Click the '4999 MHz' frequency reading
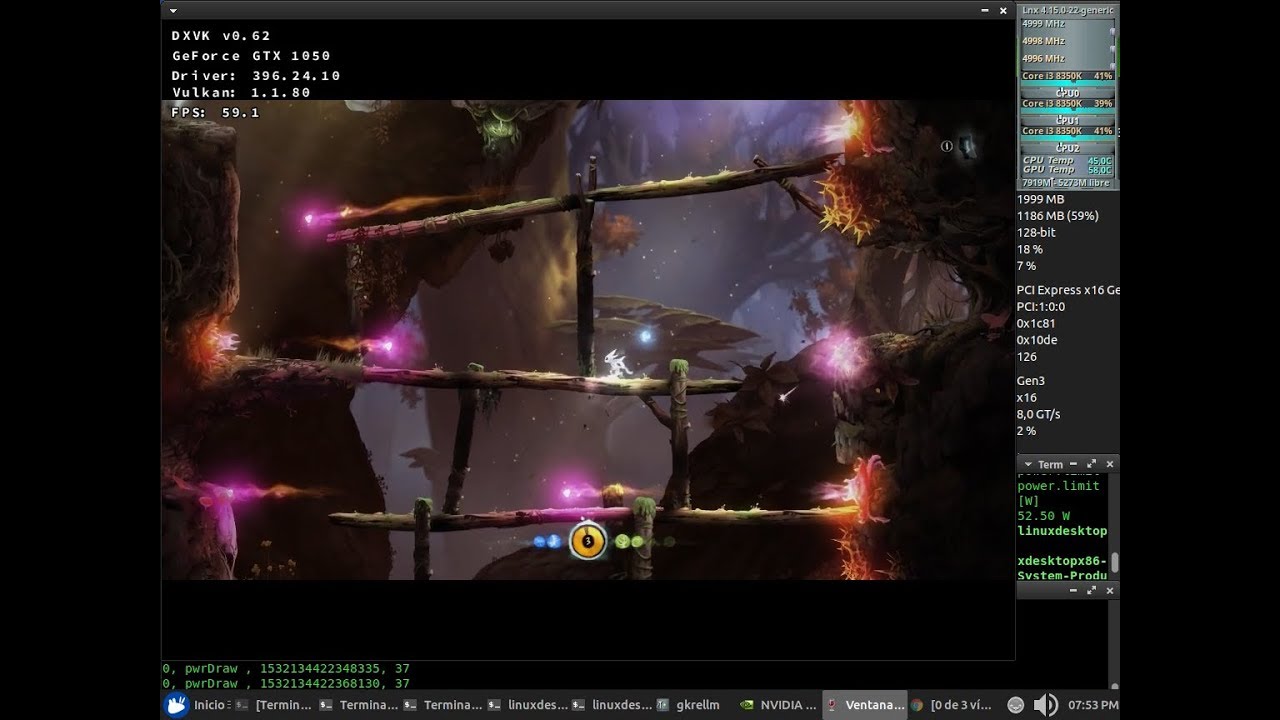This screenshot has height=720, width=1280. pyautogui.click(x=1043, y=23)
